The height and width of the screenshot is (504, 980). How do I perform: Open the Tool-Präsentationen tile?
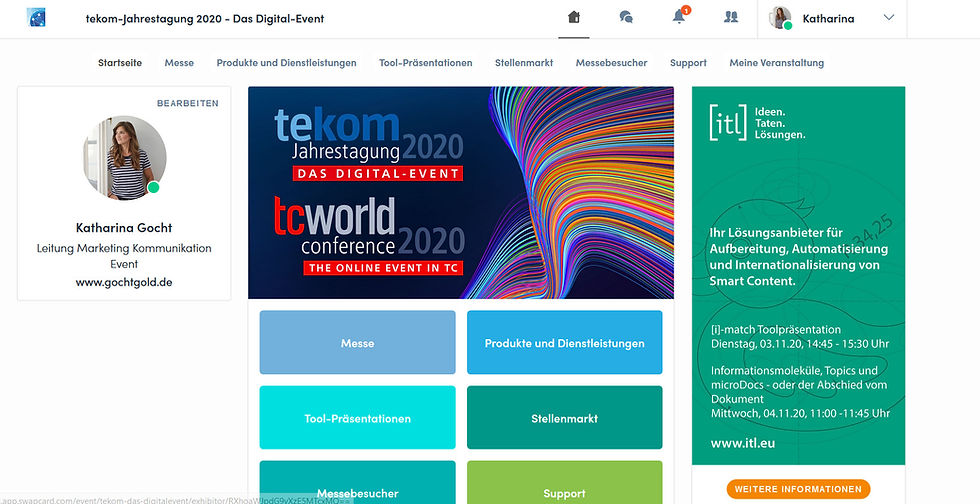358,418
